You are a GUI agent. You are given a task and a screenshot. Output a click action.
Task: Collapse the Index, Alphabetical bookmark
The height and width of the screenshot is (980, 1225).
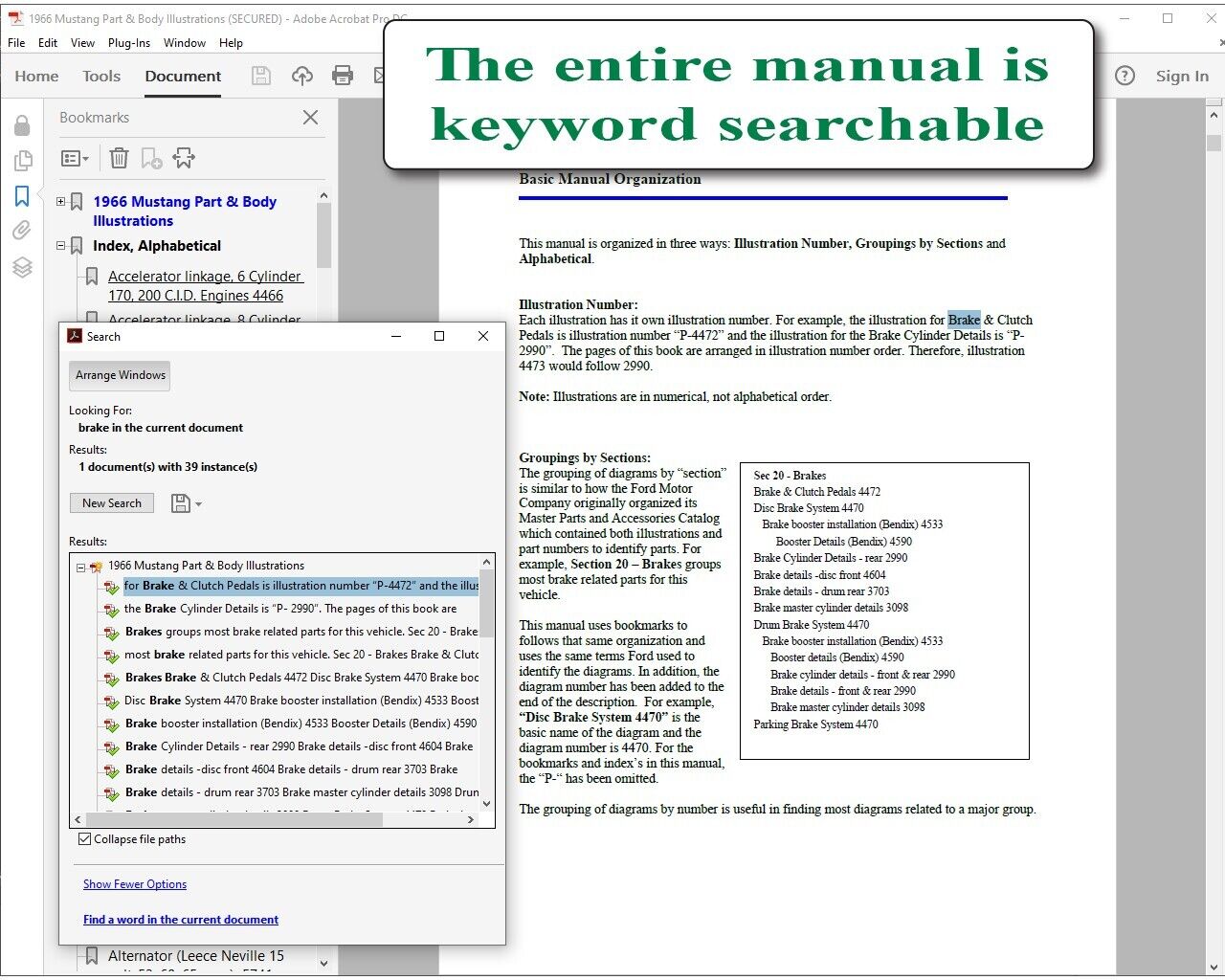pos(61,246)
